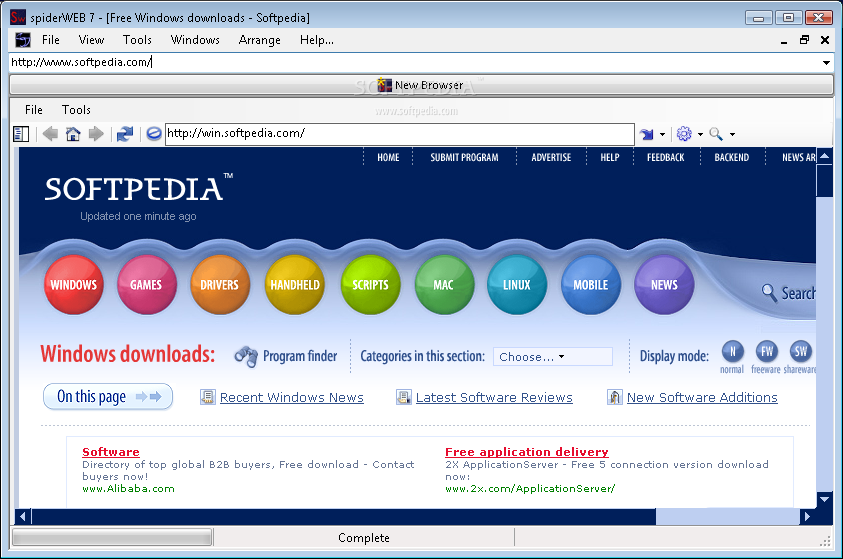Open the Go button dropdown arrow
Viewport: 843px width, 559px height.
click(x=662, y=134)
